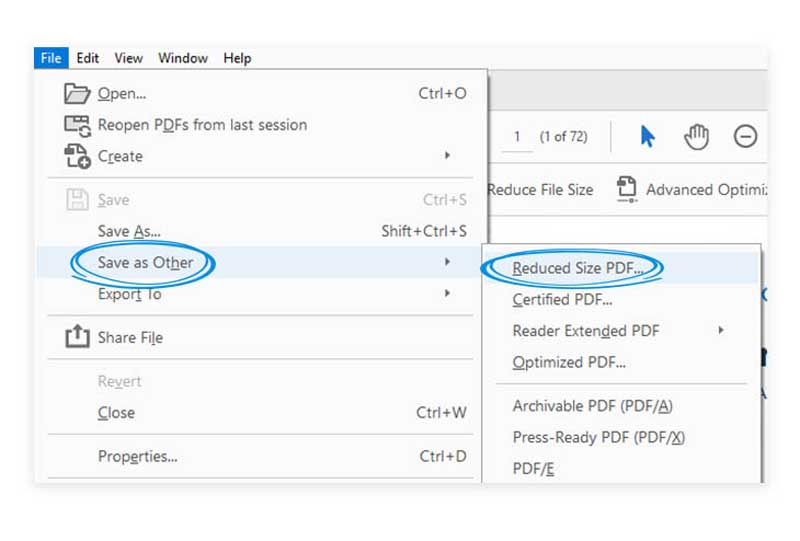Click the zoom out minus icon

click(x=745, y=137)
